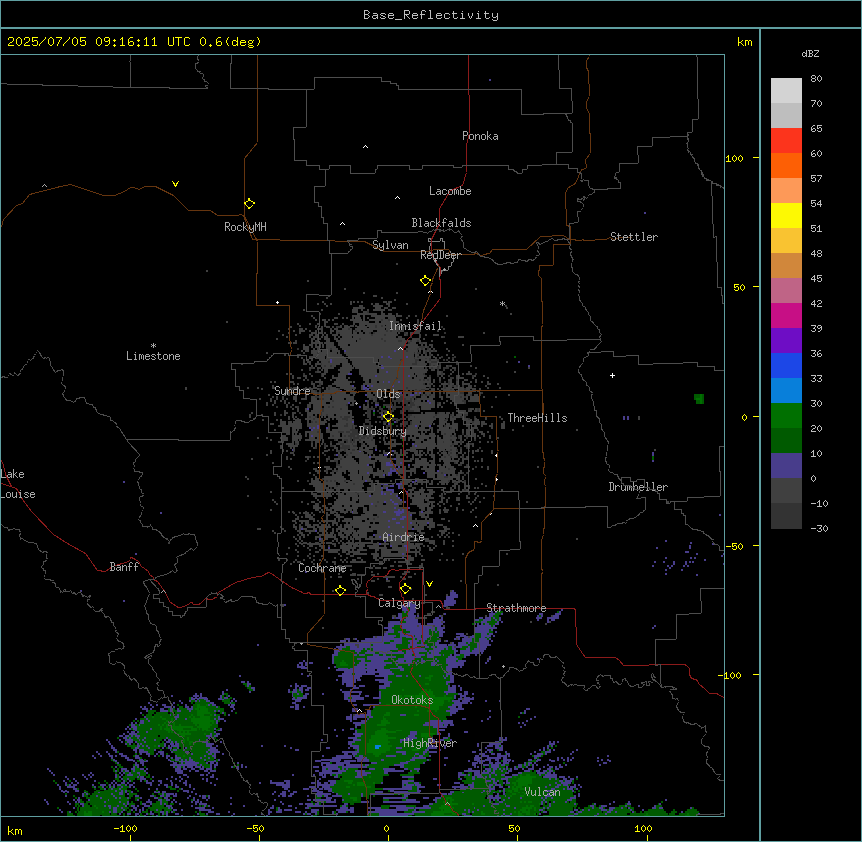Select the Lacombe city label

click(450, 191)
